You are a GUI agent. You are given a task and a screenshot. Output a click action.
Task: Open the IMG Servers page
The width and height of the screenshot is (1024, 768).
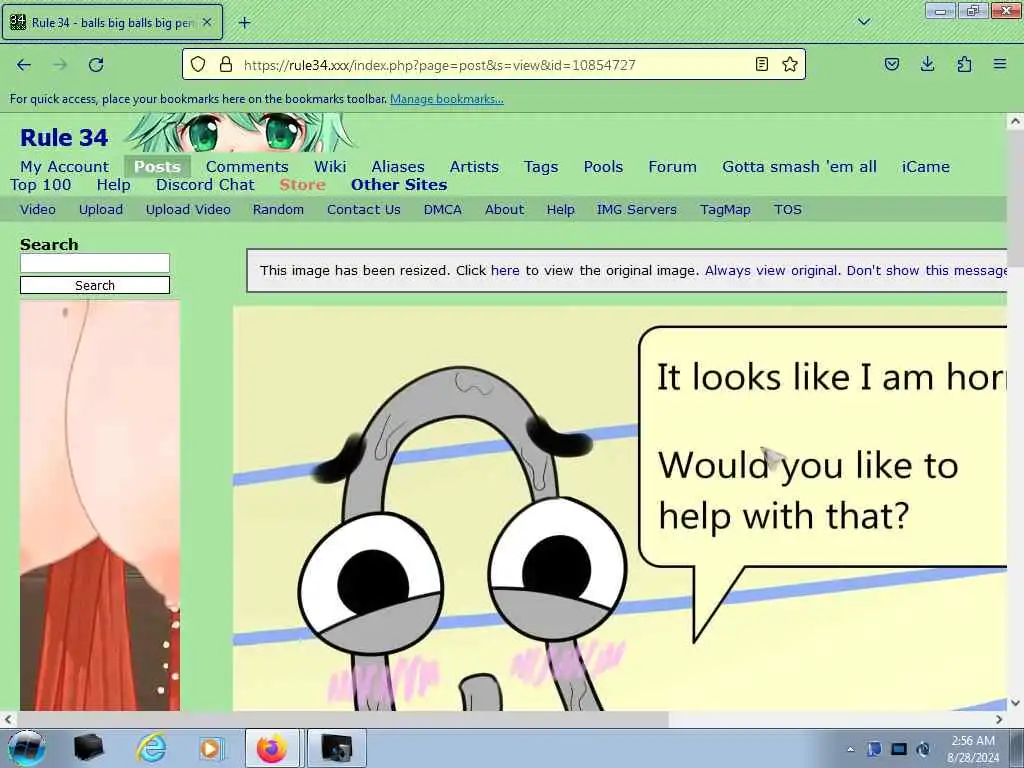click(637, 210)
